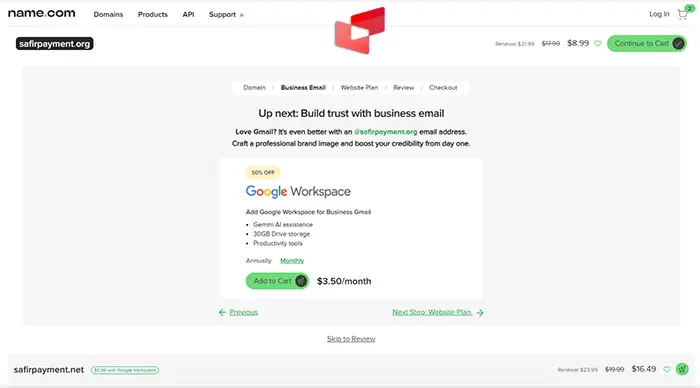
Task: Jump to the Checkout step
Action: click(x=443, y=88)
